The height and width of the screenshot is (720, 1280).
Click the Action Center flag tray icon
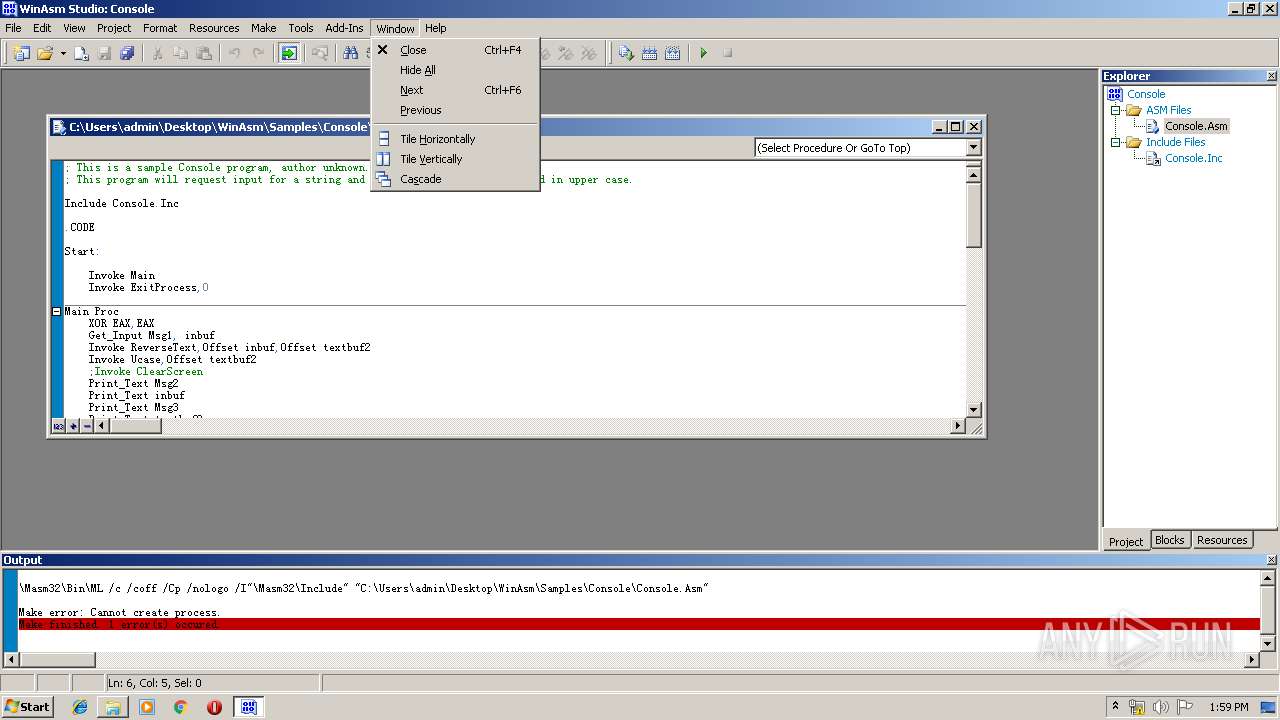[x=1183, y=707]
